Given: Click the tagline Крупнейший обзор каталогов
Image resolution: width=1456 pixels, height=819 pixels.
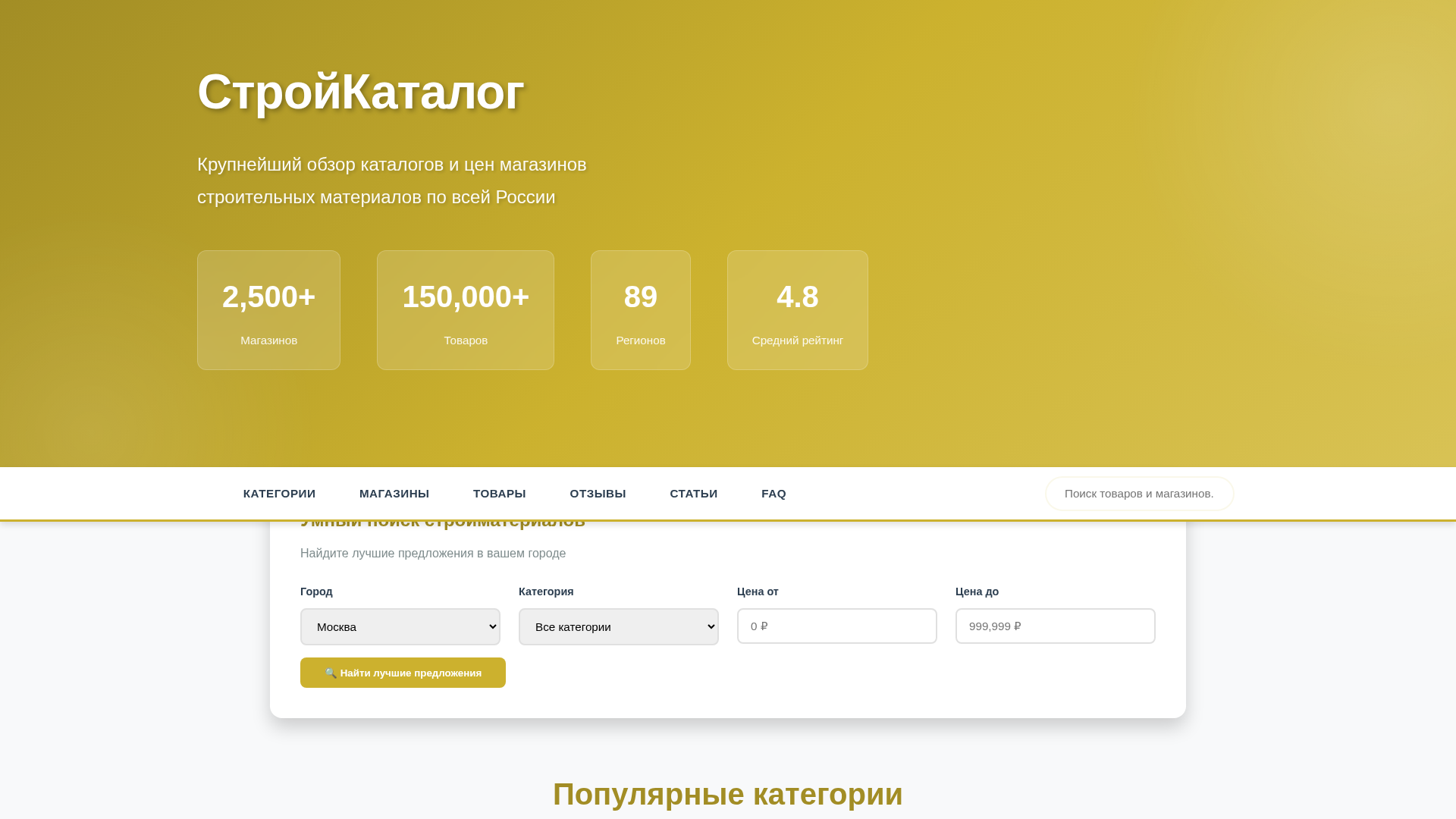Looking at the screenshot, I should click(392, 180).
